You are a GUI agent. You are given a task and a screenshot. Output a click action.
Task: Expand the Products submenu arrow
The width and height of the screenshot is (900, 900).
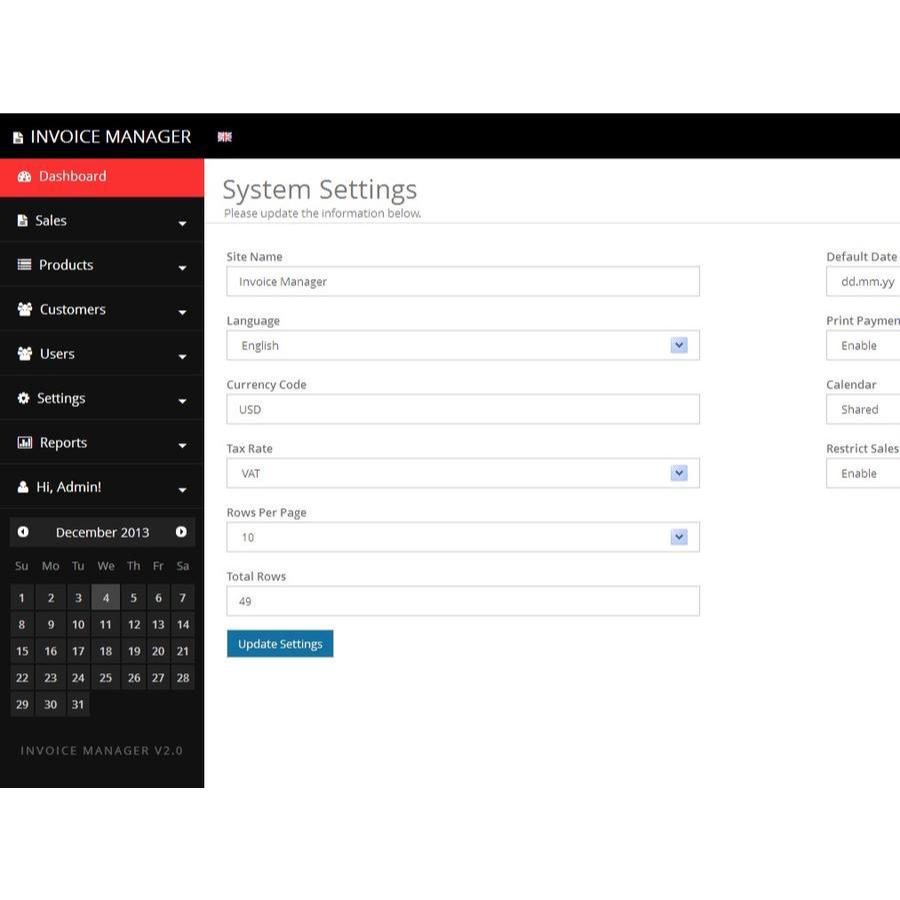click(x=183, y=268)
